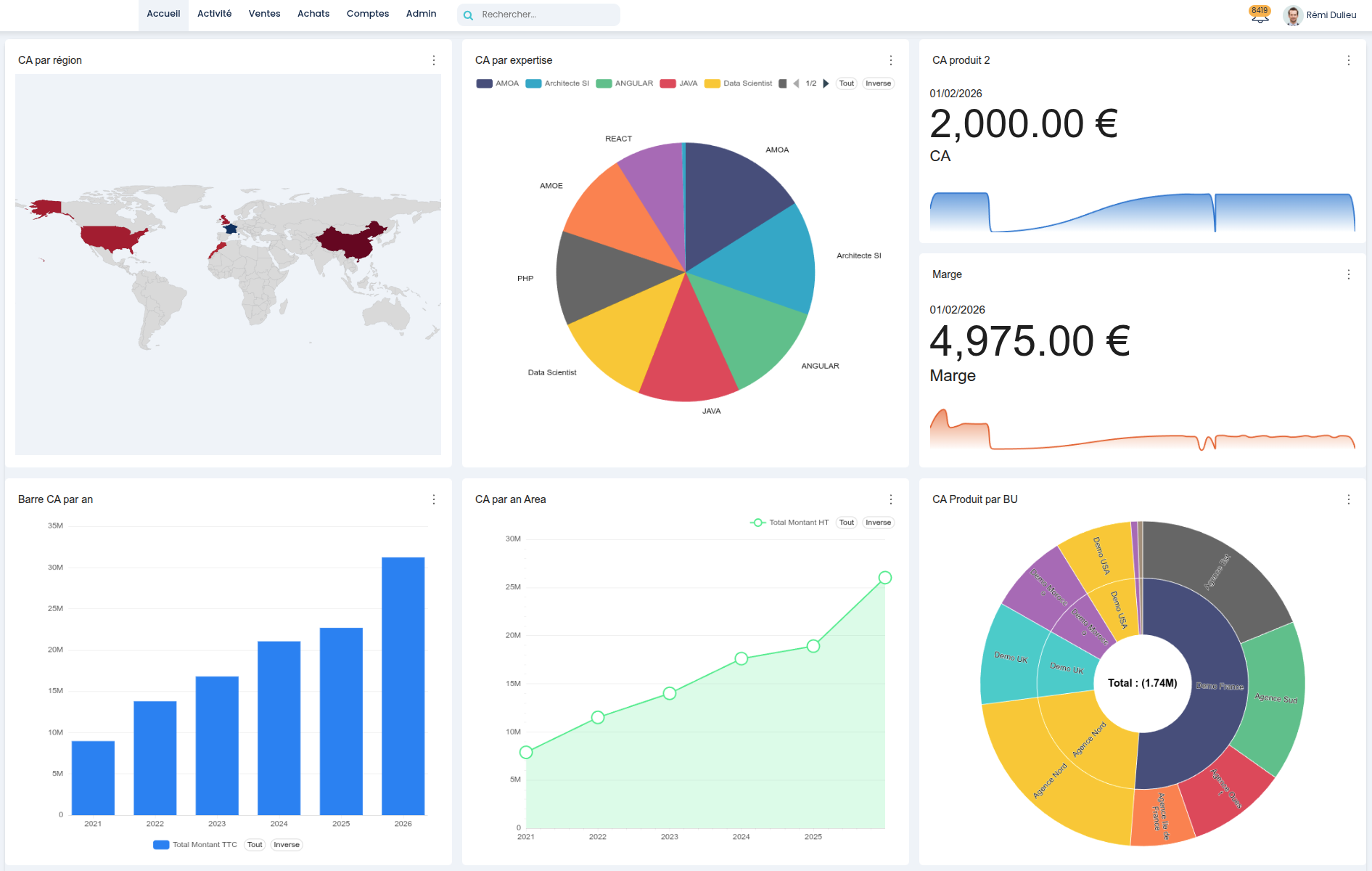The width and height of the screenshot is (1372, 871).
Task: Click the blue Total Montant TTC swatch
Action: click(x=161, y=845)
